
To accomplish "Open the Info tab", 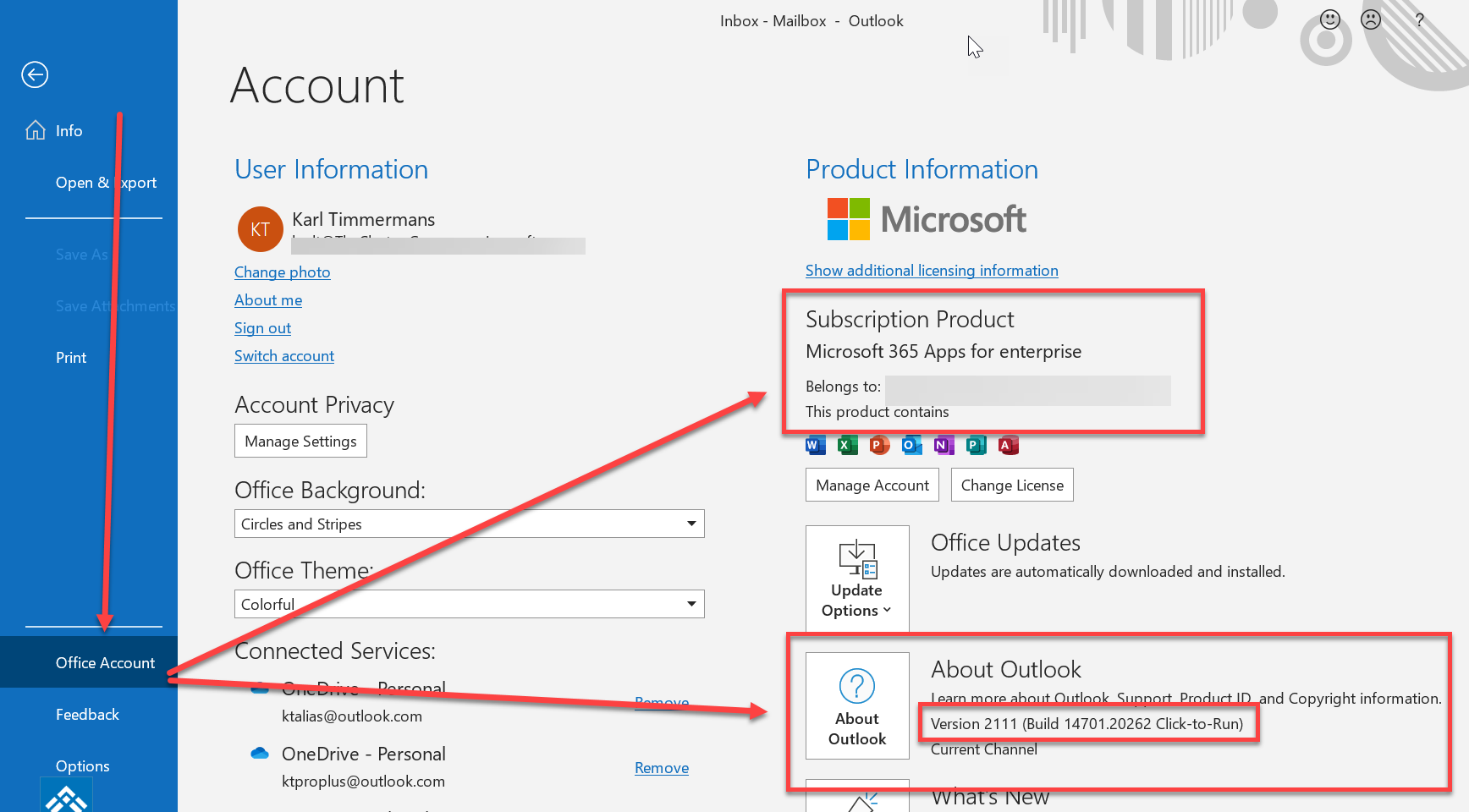I will 89,130.
